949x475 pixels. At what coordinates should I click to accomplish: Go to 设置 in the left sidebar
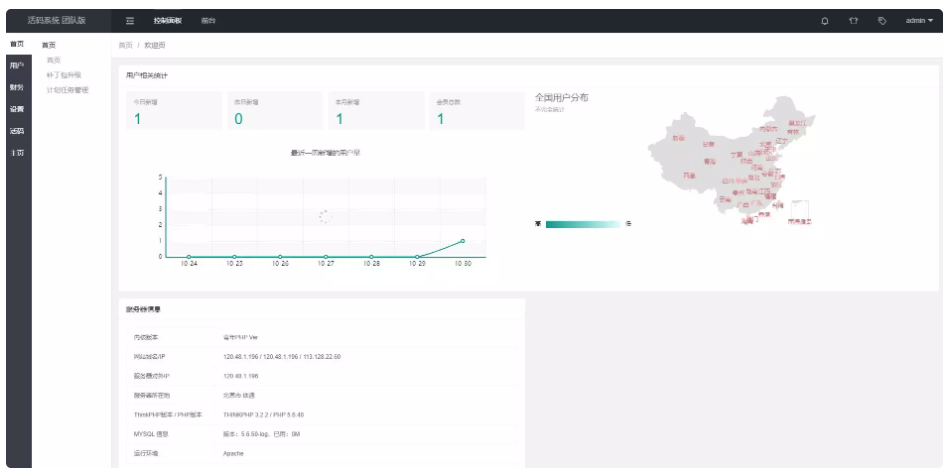[17, 109]
